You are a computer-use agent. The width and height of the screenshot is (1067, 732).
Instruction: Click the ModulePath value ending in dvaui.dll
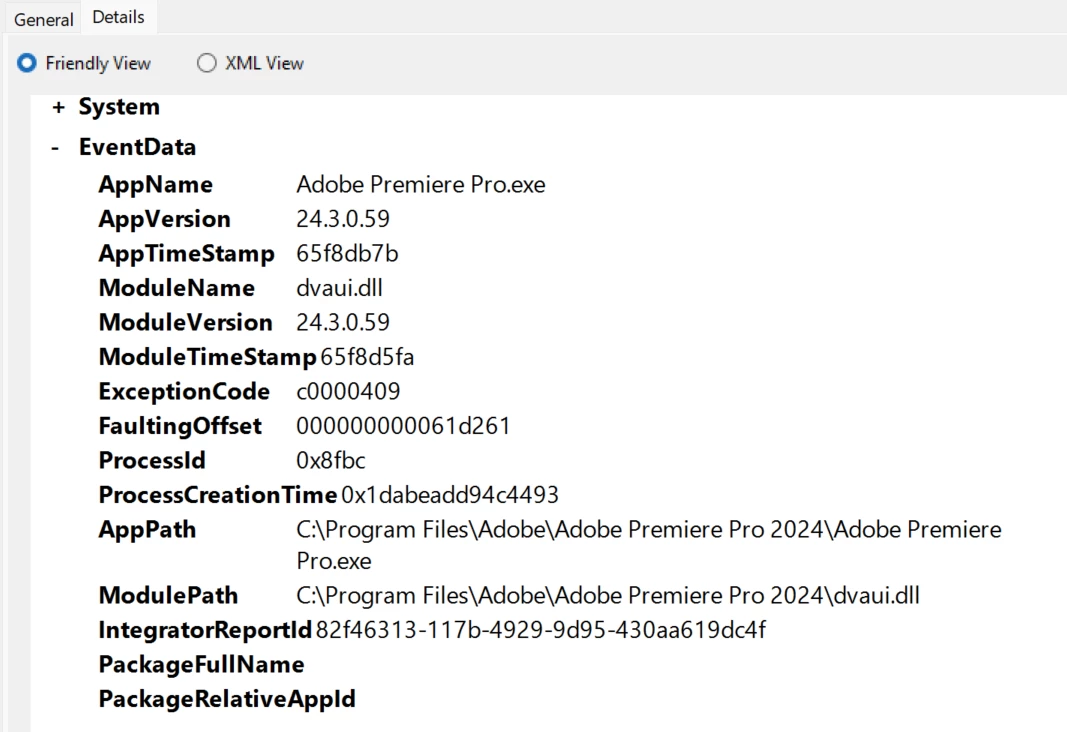(x=608, y=596)
